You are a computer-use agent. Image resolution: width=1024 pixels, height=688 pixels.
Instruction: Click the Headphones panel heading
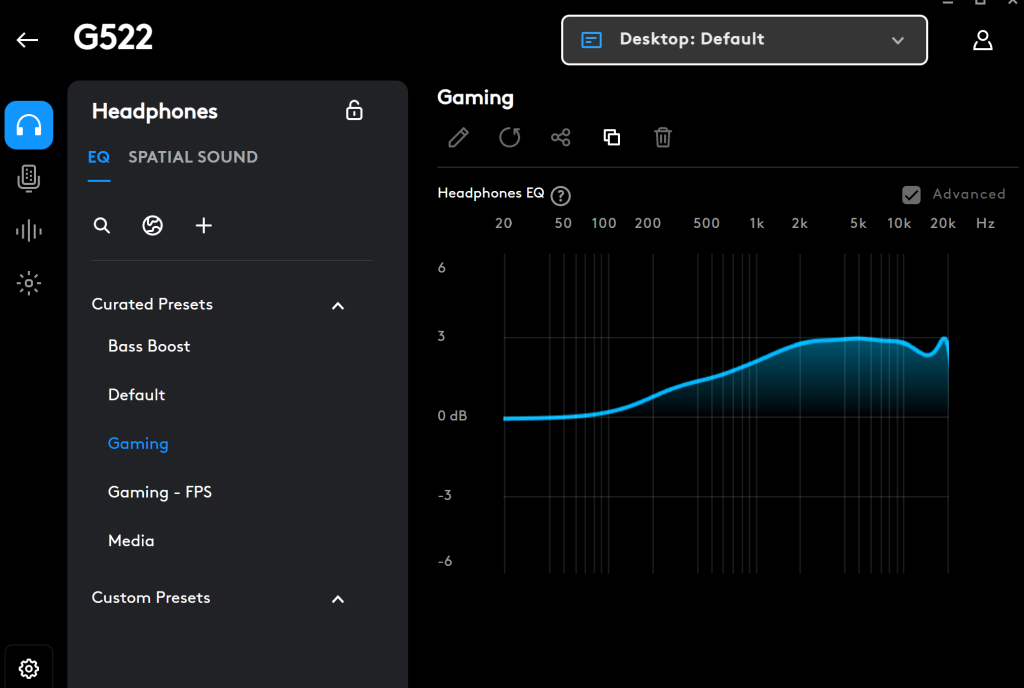[155, 112]
